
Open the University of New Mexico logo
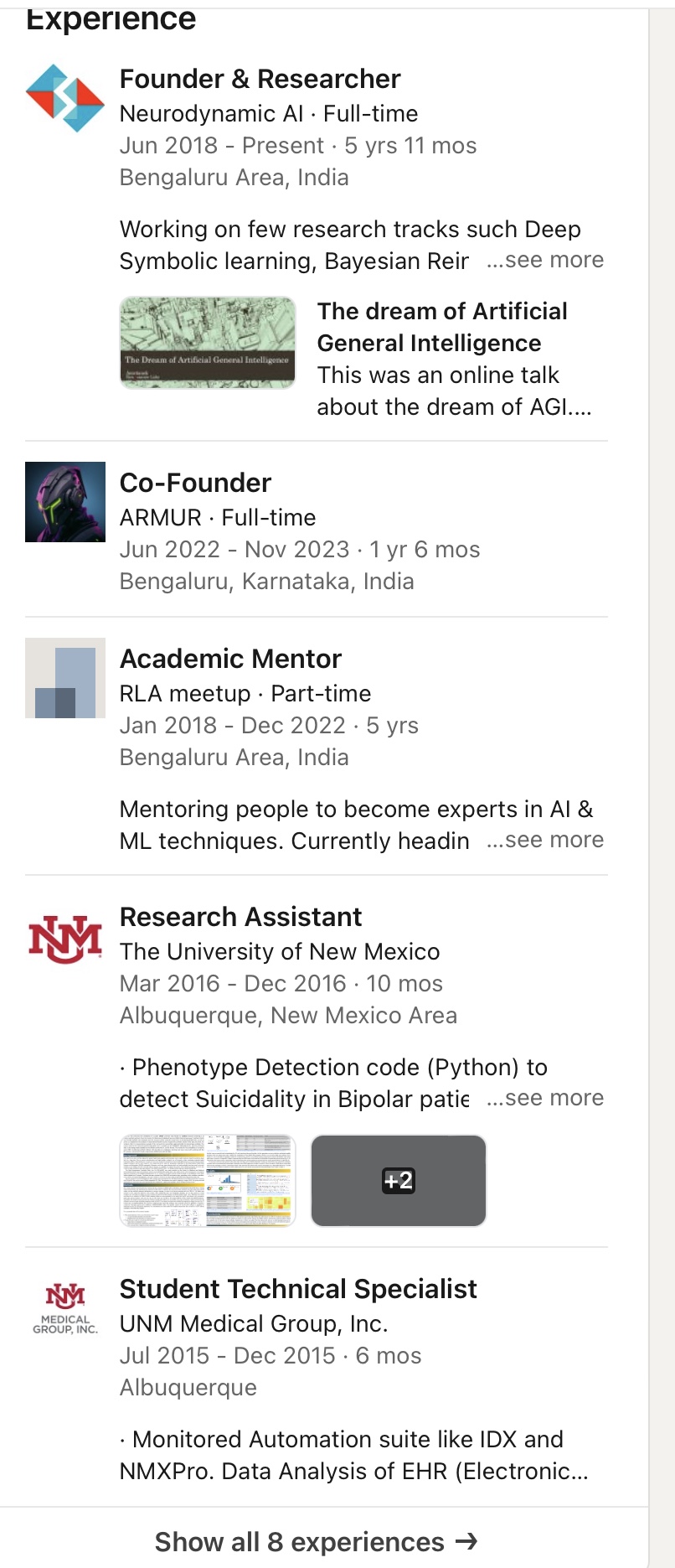[65, 939]
